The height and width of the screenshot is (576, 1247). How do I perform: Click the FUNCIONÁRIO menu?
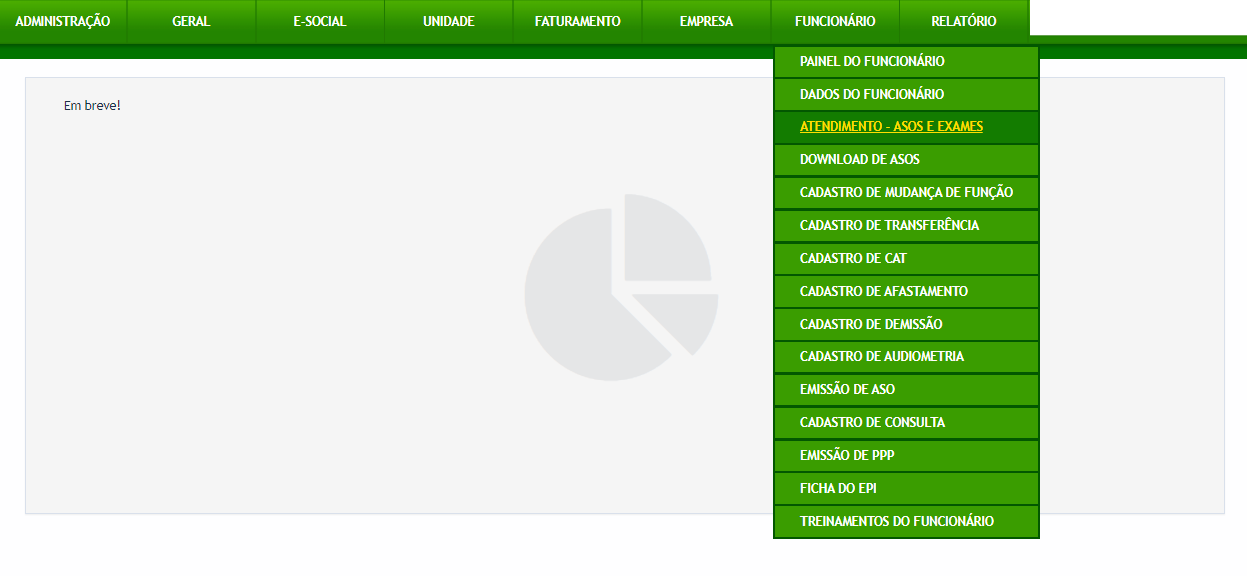pos(835,22)
